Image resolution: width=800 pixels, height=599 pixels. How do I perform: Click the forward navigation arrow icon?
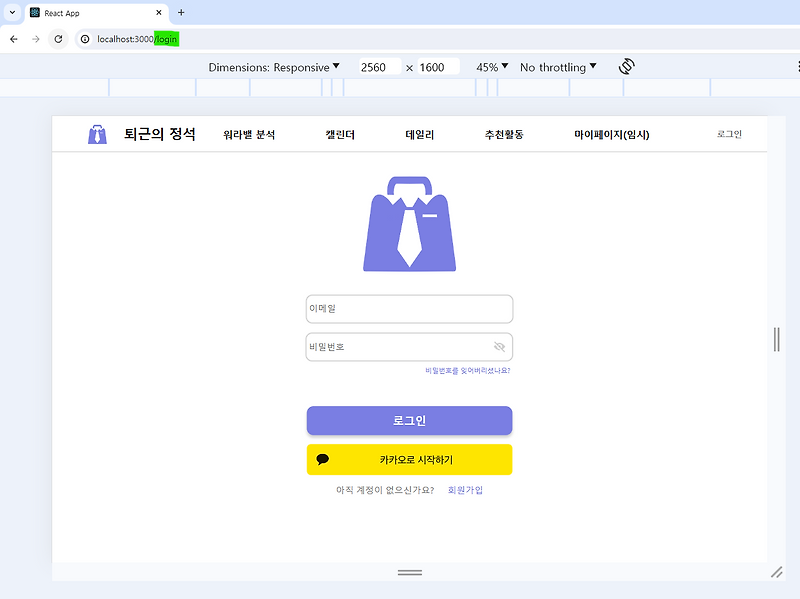[x=36, y=39]
